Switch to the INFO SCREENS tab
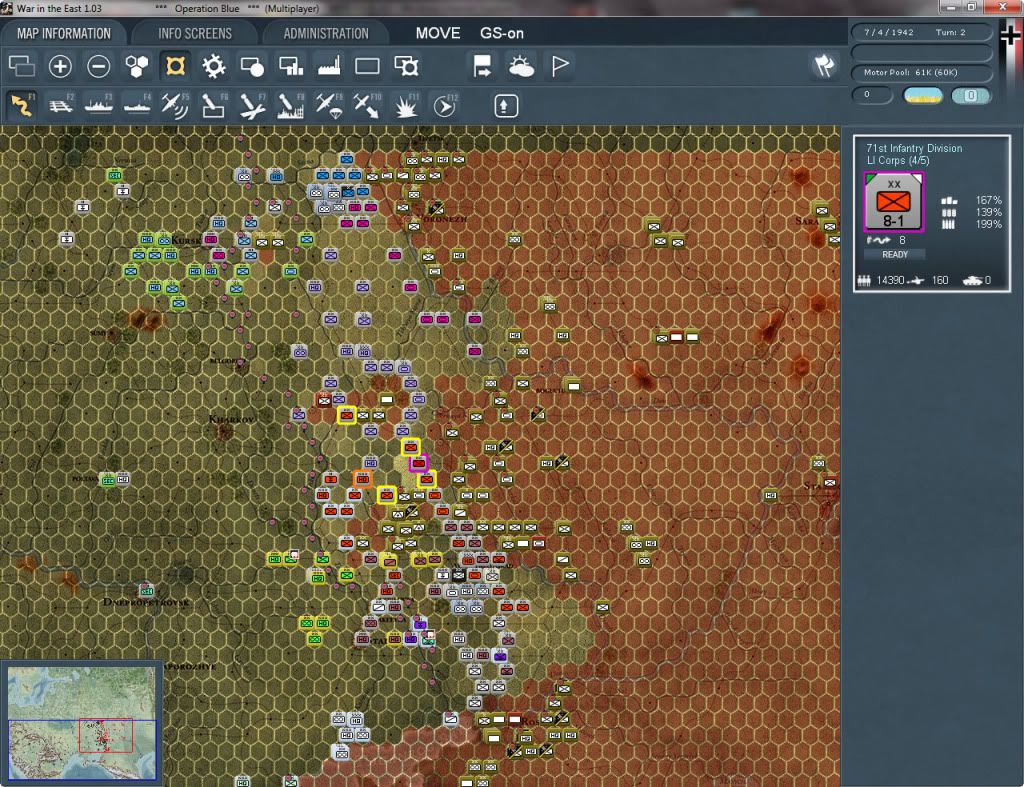This screenshot has width=1024, height=787. click(x=195, y=33)
